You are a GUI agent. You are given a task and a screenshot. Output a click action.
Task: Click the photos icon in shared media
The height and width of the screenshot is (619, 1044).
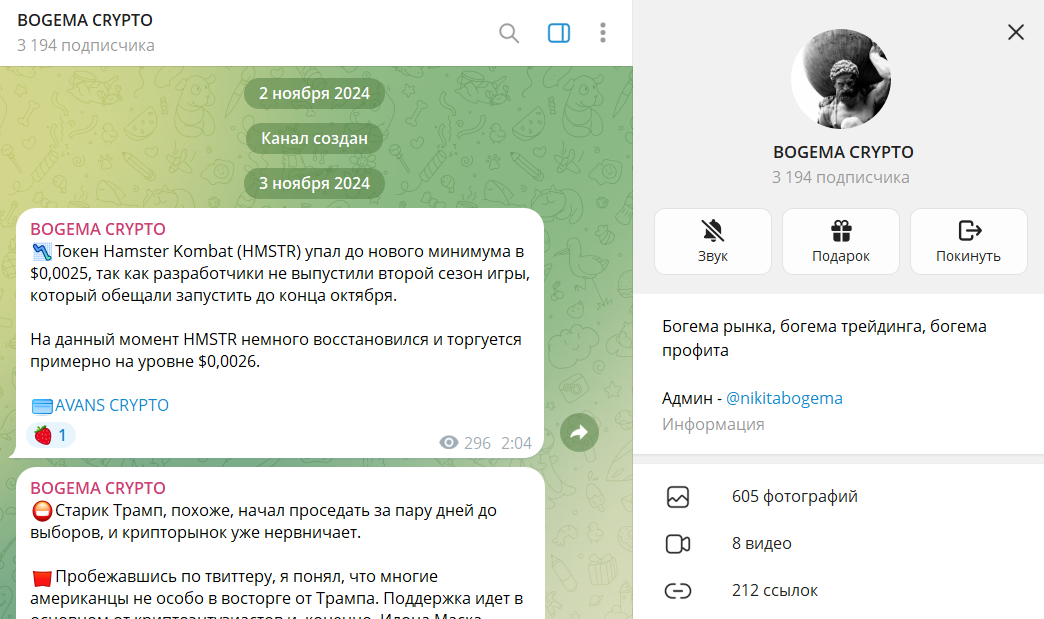[x=678, y=497]
